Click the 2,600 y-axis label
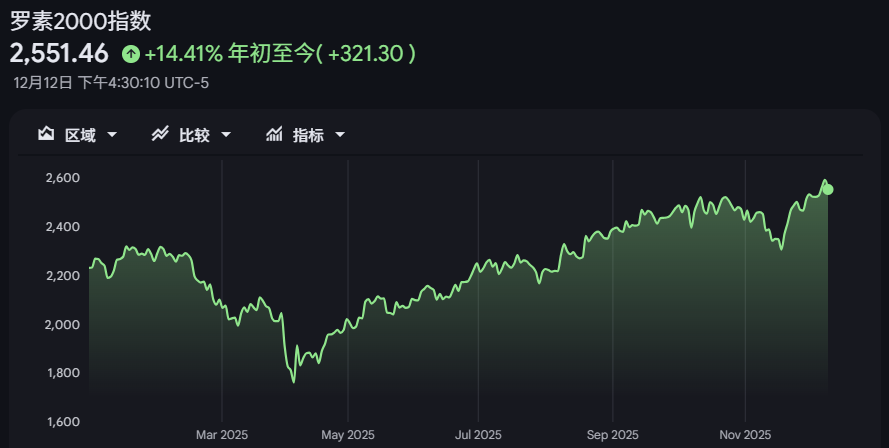Screen dimensions: 889x448 (x=62, y=177)
